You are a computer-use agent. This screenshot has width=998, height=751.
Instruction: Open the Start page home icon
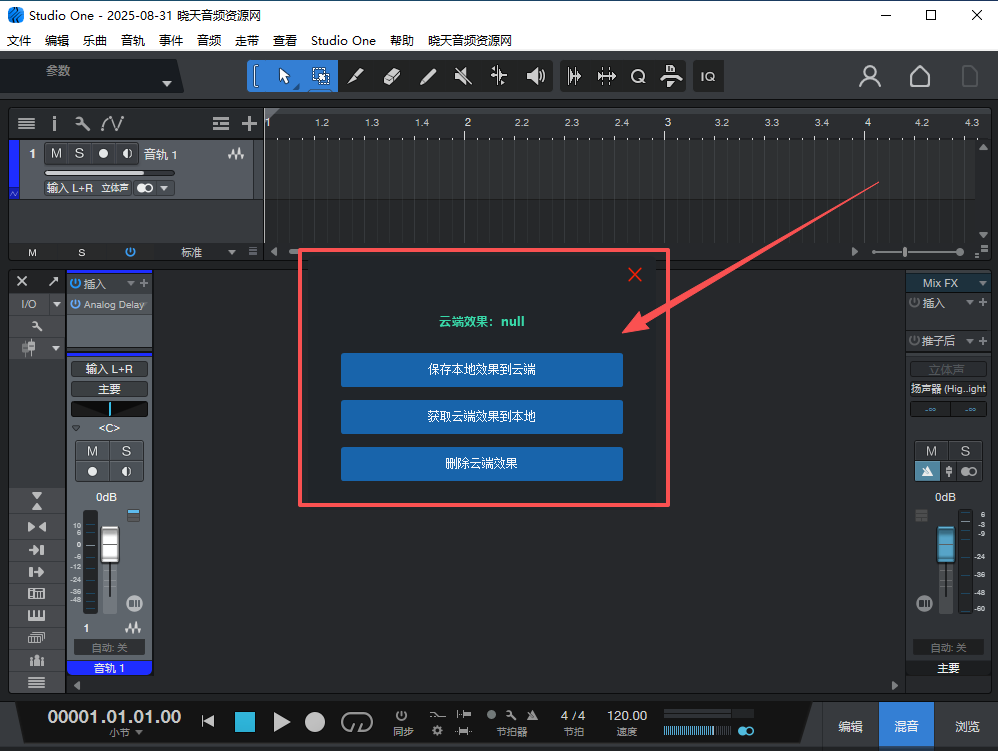click(919, 76)
